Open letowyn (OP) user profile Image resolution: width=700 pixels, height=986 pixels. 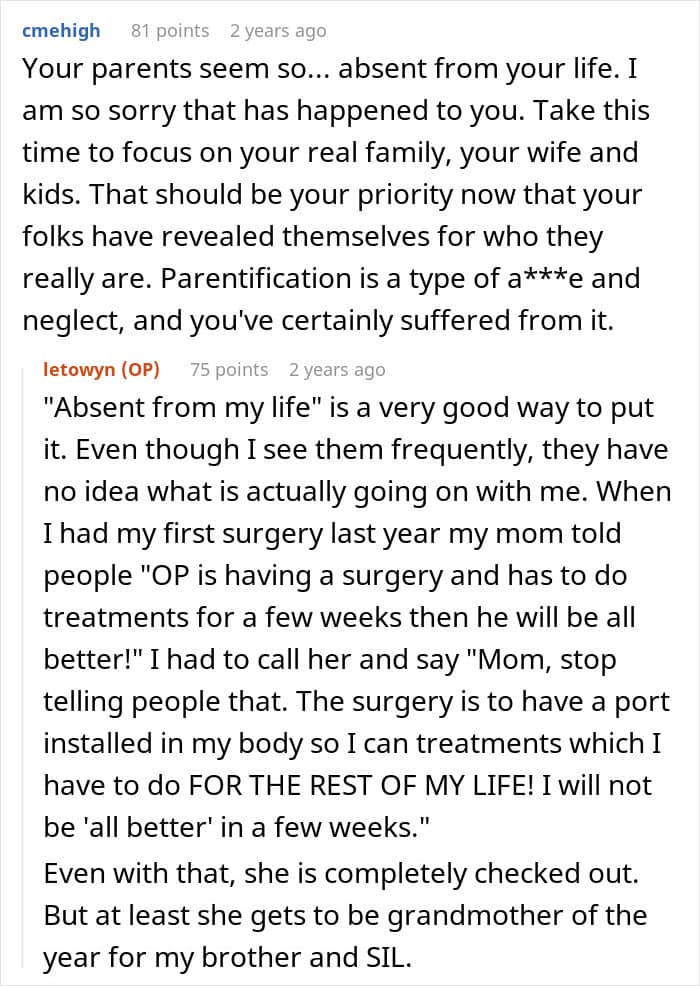101,370
